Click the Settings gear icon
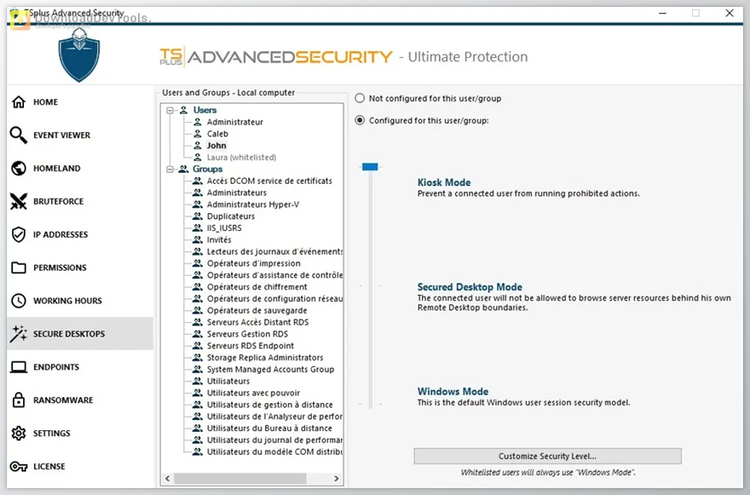Image resolution: width=750 pixels, height=495 pixels. (x=19, y=433)
